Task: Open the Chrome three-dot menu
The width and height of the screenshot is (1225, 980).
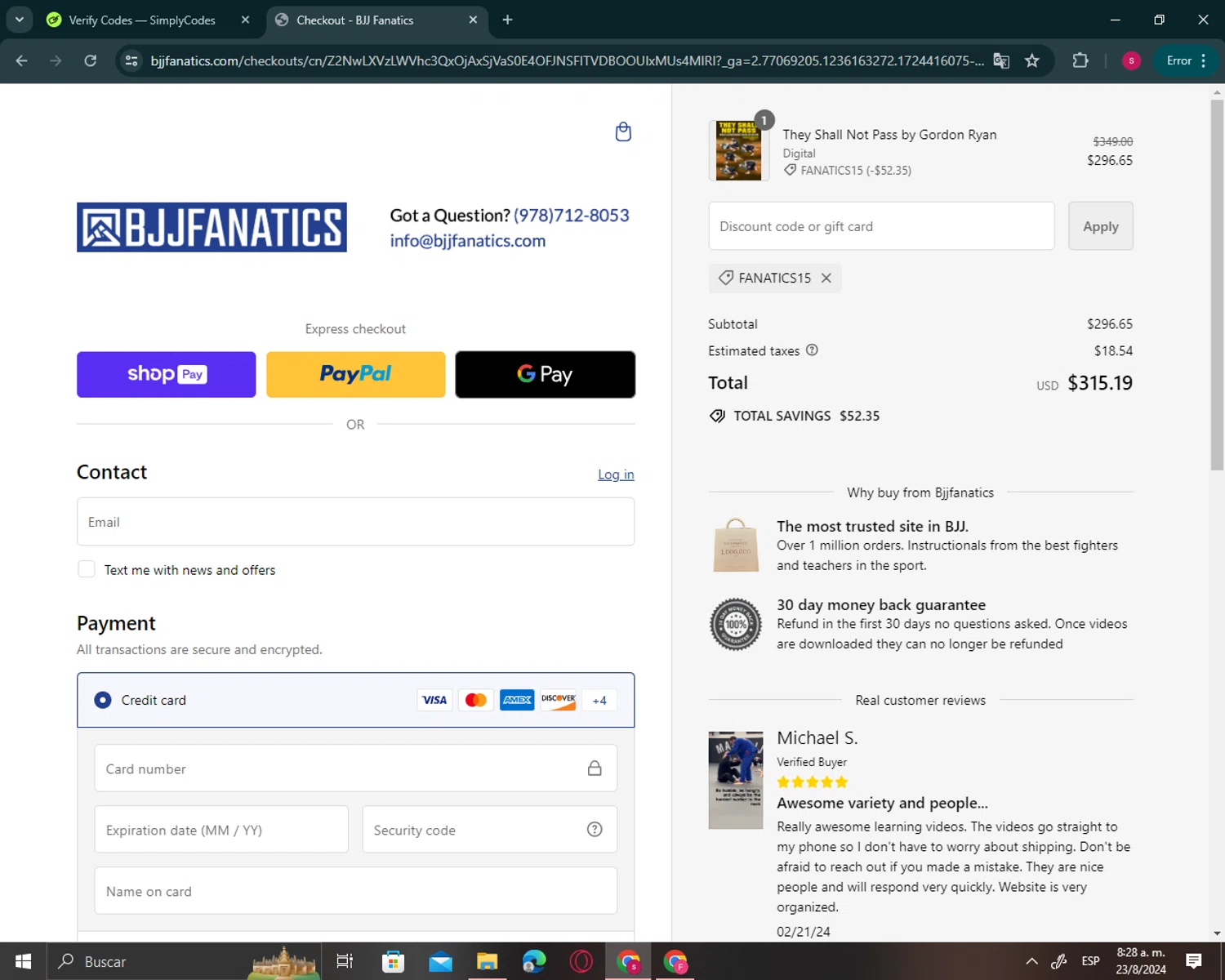Action: pyautogui.click(x=1204, y=60)
